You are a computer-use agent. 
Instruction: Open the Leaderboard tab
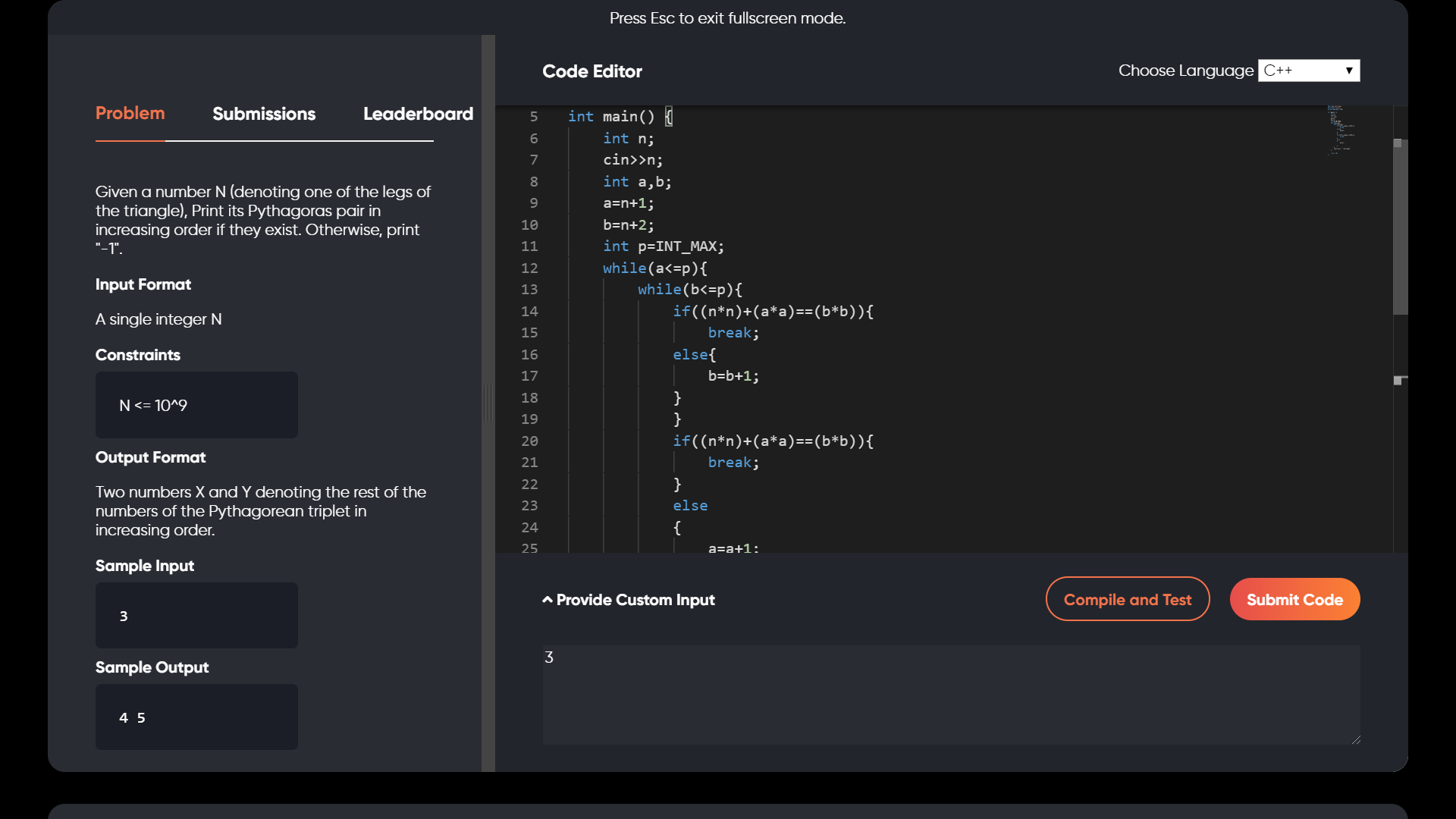click(x=418, y=114)
